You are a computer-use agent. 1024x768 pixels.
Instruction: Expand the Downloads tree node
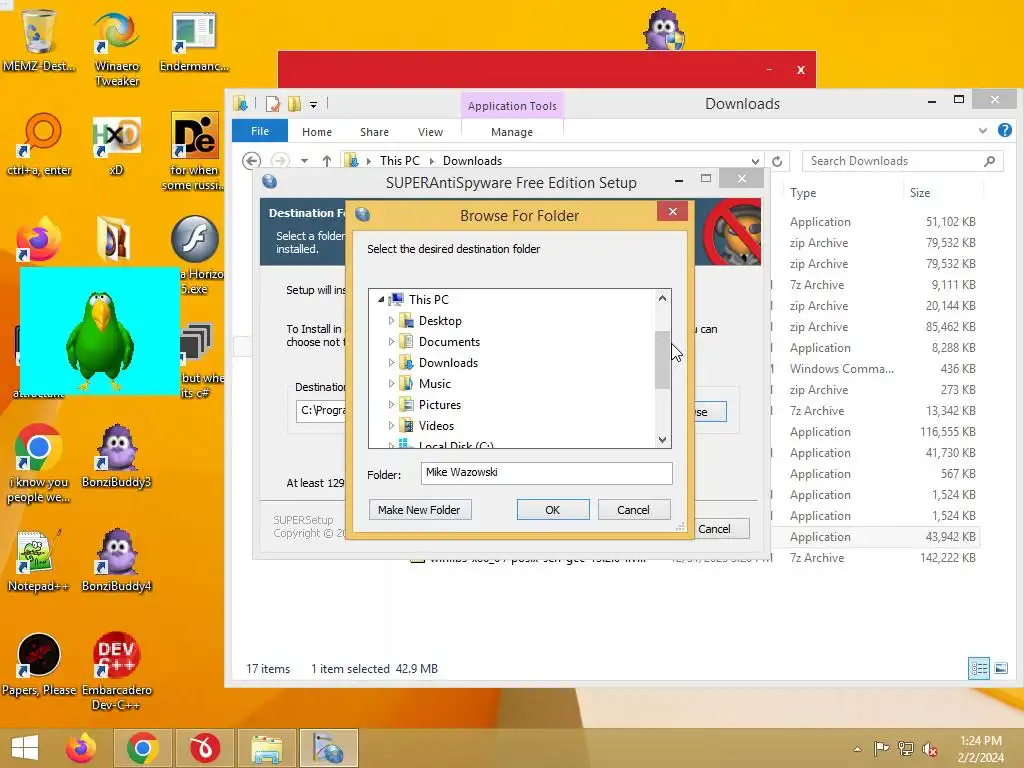391,362
